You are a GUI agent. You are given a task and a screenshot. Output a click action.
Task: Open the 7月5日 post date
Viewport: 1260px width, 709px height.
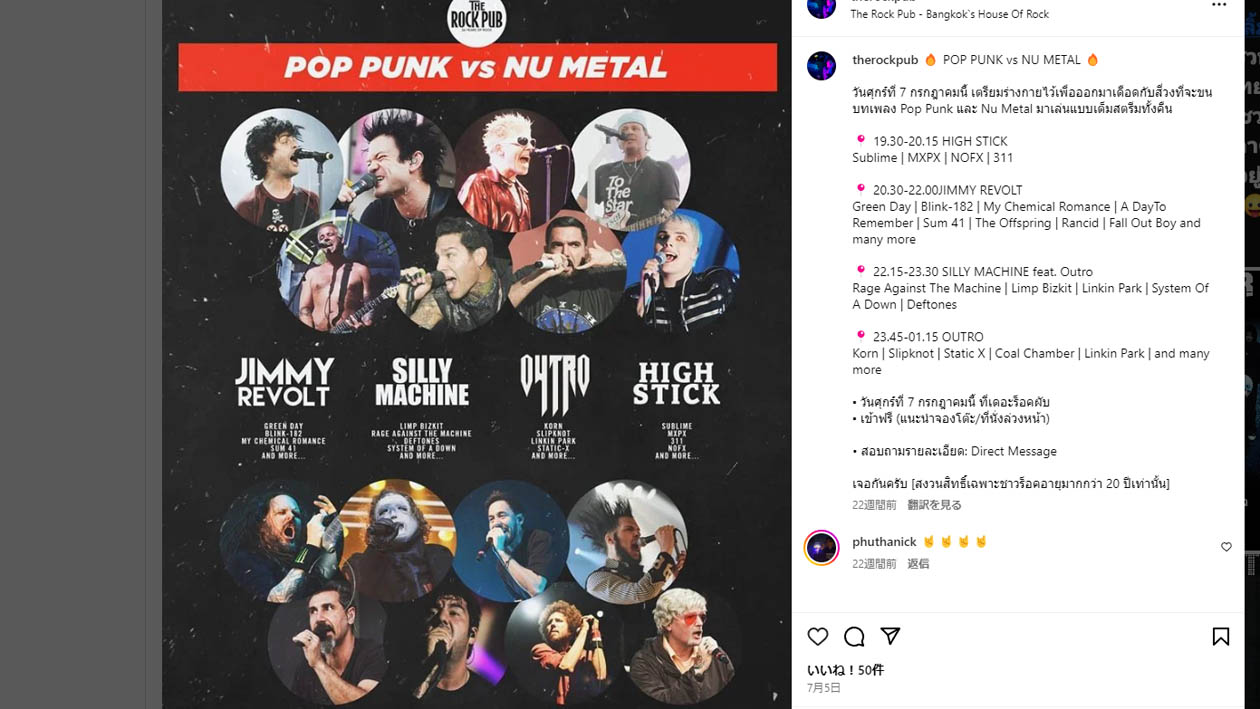click(824, 688)
